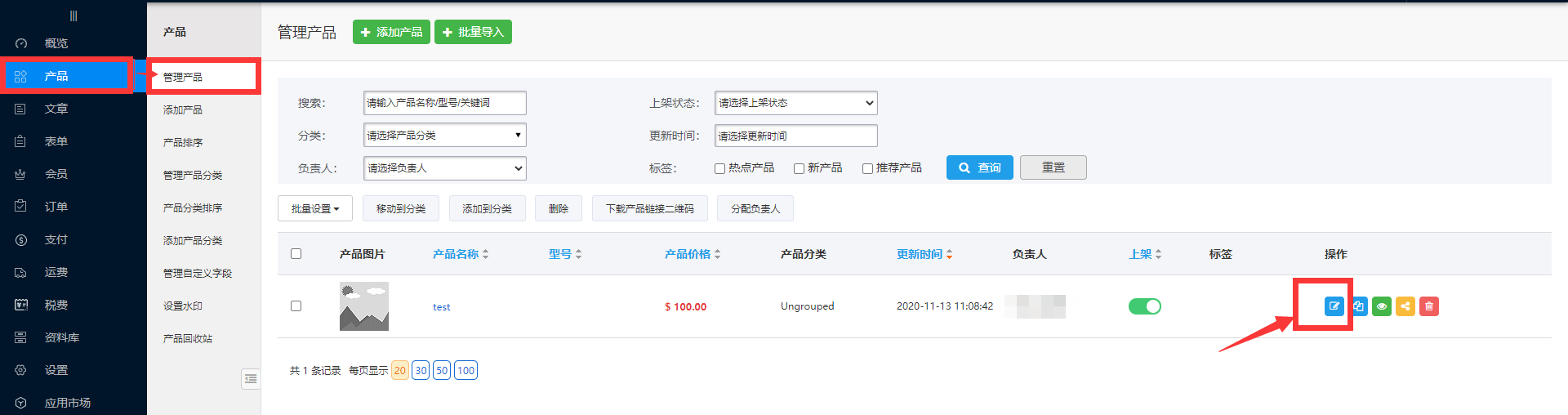
Task: Toggle the 上架 switch for the test product
Action: click(1145, 306)
